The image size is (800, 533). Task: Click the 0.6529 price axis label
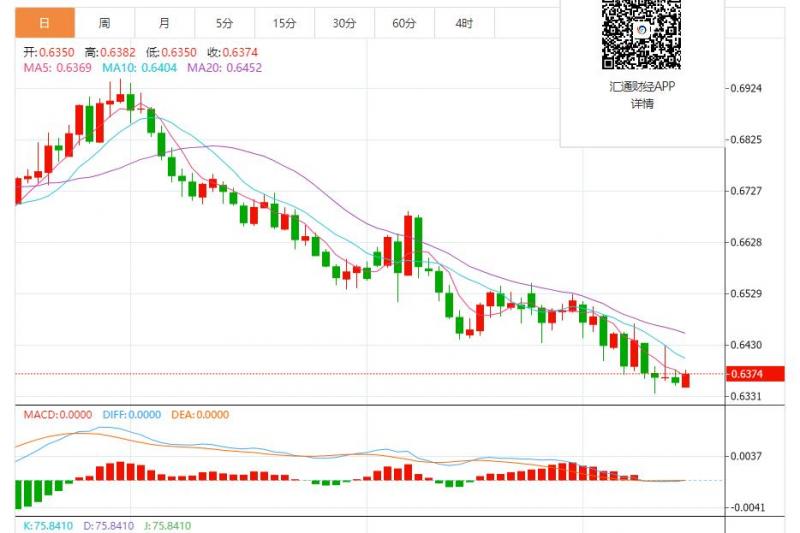[745, 294]
